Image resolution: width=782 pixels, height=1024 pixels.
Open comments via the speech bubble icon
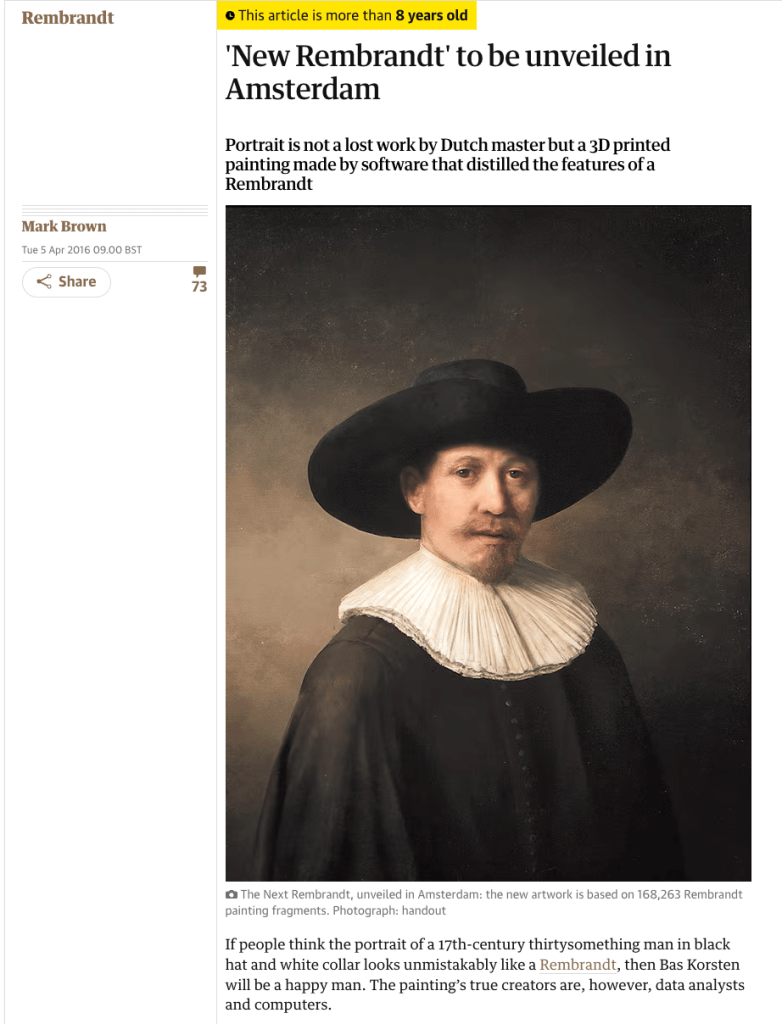tap(199, 271)
